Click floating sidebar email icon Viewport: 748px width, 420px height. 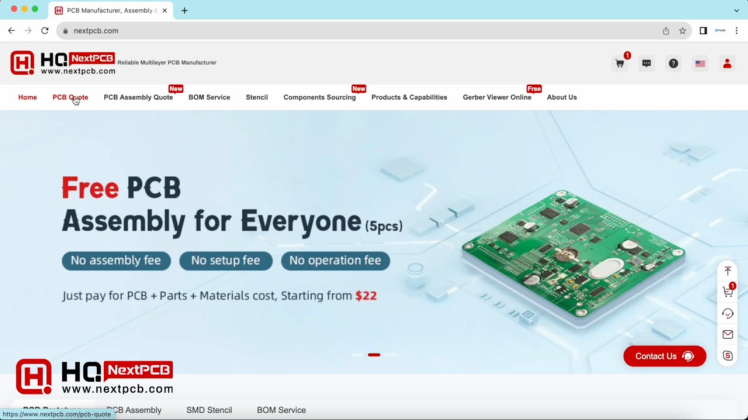pos(727,335)
